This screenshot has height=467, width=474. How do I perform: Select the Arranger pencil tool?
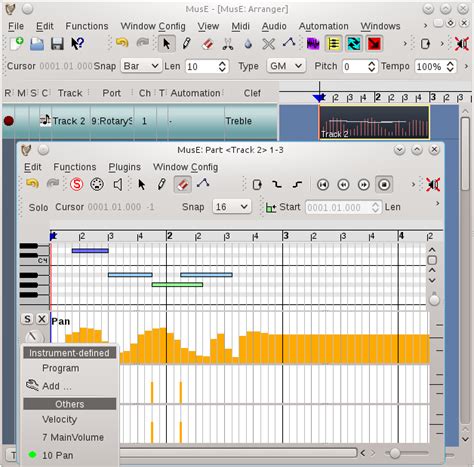point(187,44)
